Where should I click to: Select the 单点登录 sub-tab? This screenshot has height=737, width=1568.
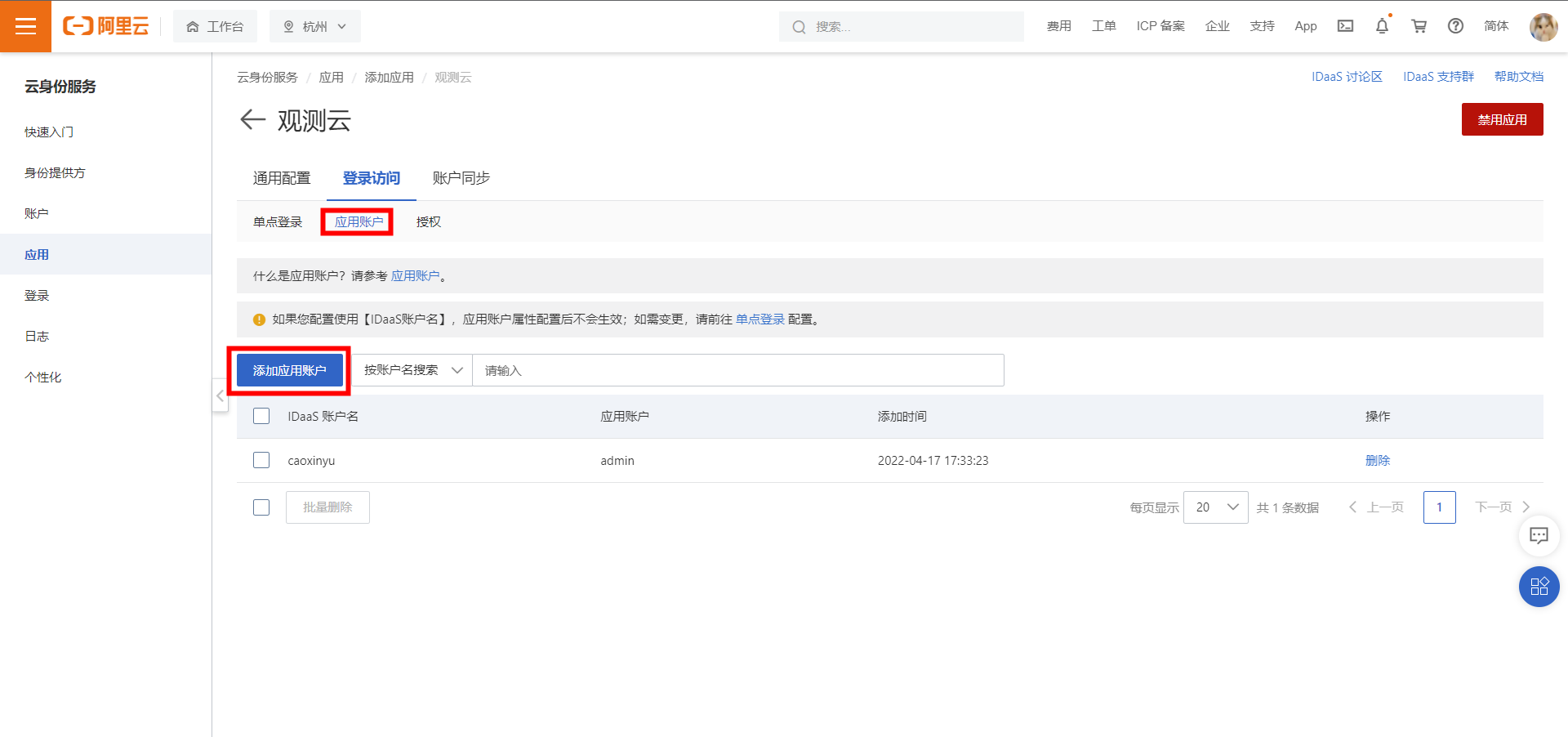coord(278,221)
